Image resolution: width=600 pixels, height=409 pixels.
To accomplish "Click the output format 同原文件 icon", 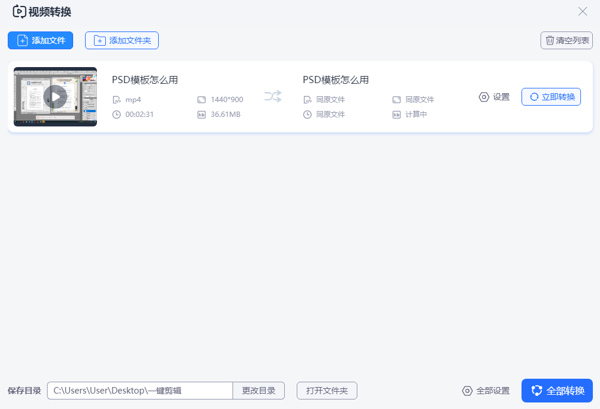I will [308, 100].
